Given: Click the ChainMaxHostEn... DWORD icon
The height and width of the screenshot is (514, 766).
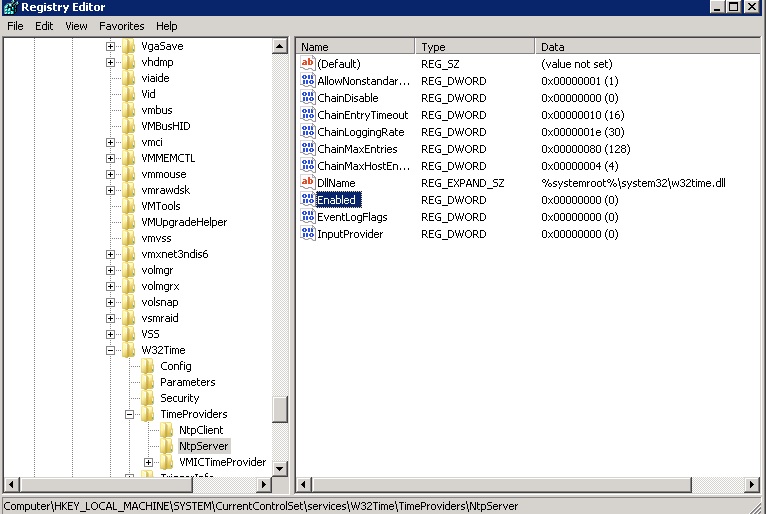Looking at the screenshot, I should (308, 166).
